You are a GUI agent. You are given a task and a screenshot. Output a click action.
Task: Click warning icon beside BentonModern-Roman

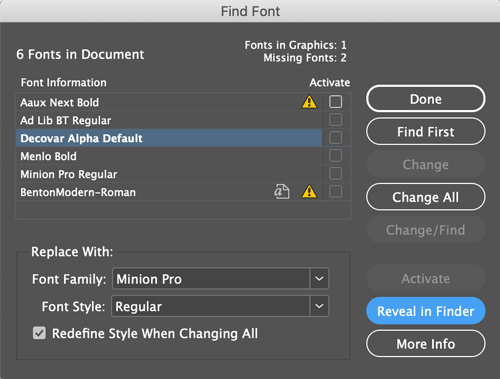click(x=309, y=192)
